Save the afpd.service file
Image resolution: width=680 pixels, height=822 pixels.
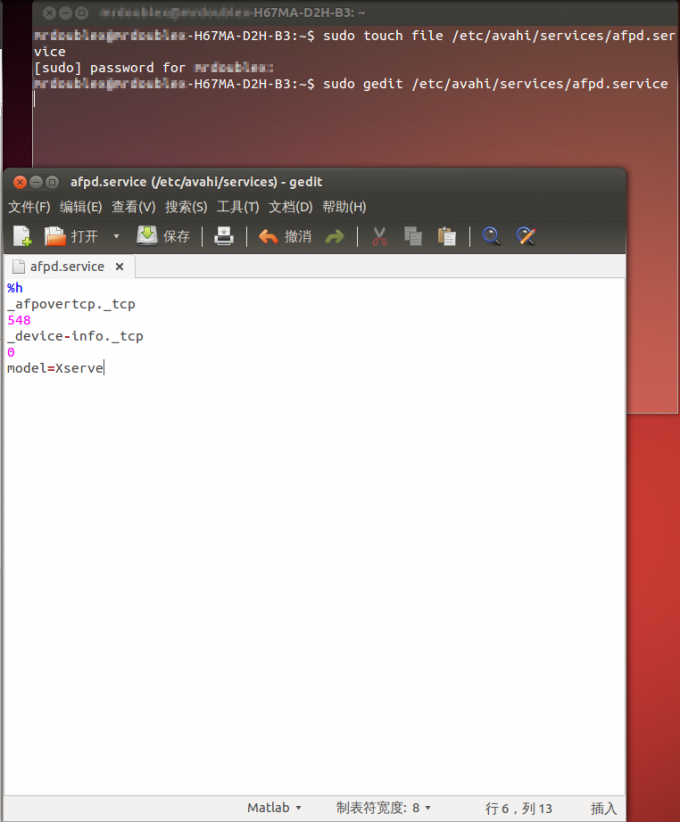pos(164,236)
